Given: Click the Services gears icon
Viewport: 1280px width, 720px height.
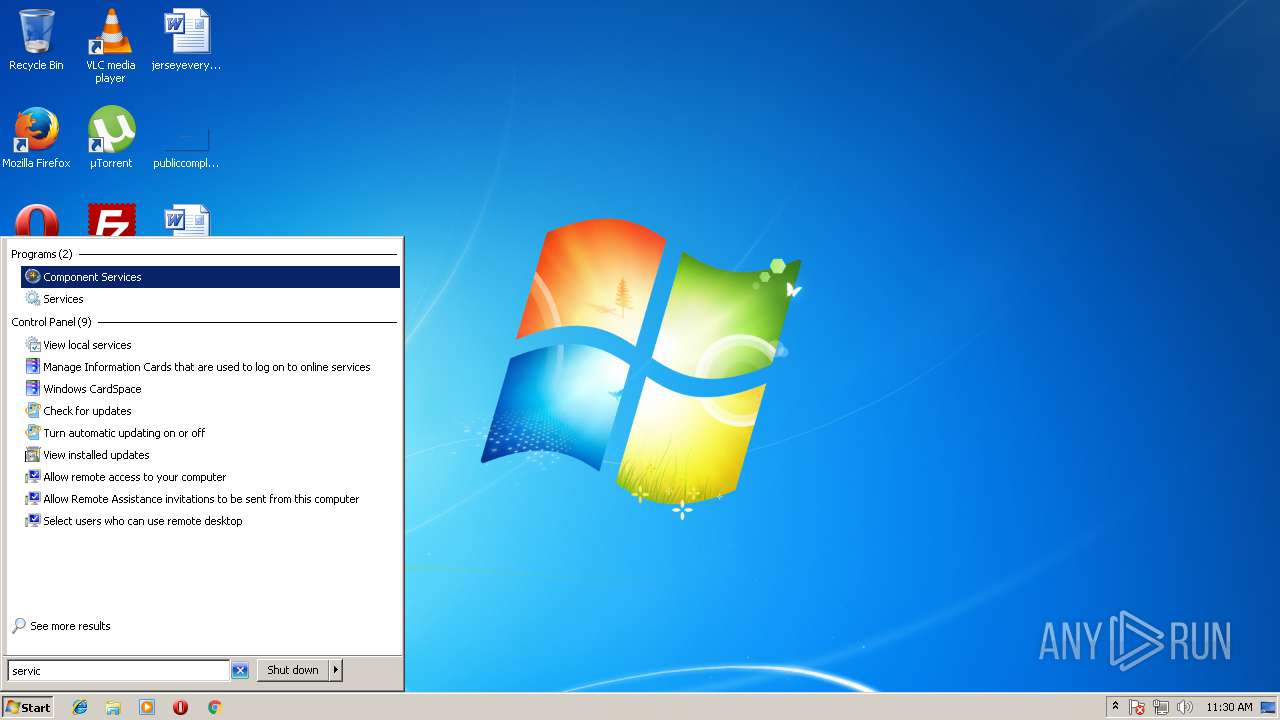Looking at the screenshot, I should [x=33, y=299].
